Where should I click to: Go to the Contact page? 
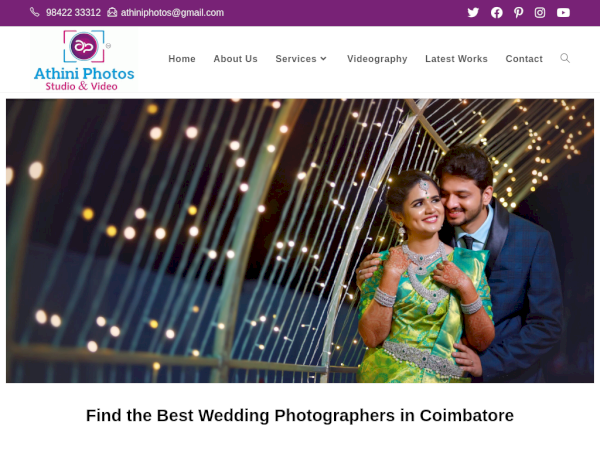click(x=524, y=59)
